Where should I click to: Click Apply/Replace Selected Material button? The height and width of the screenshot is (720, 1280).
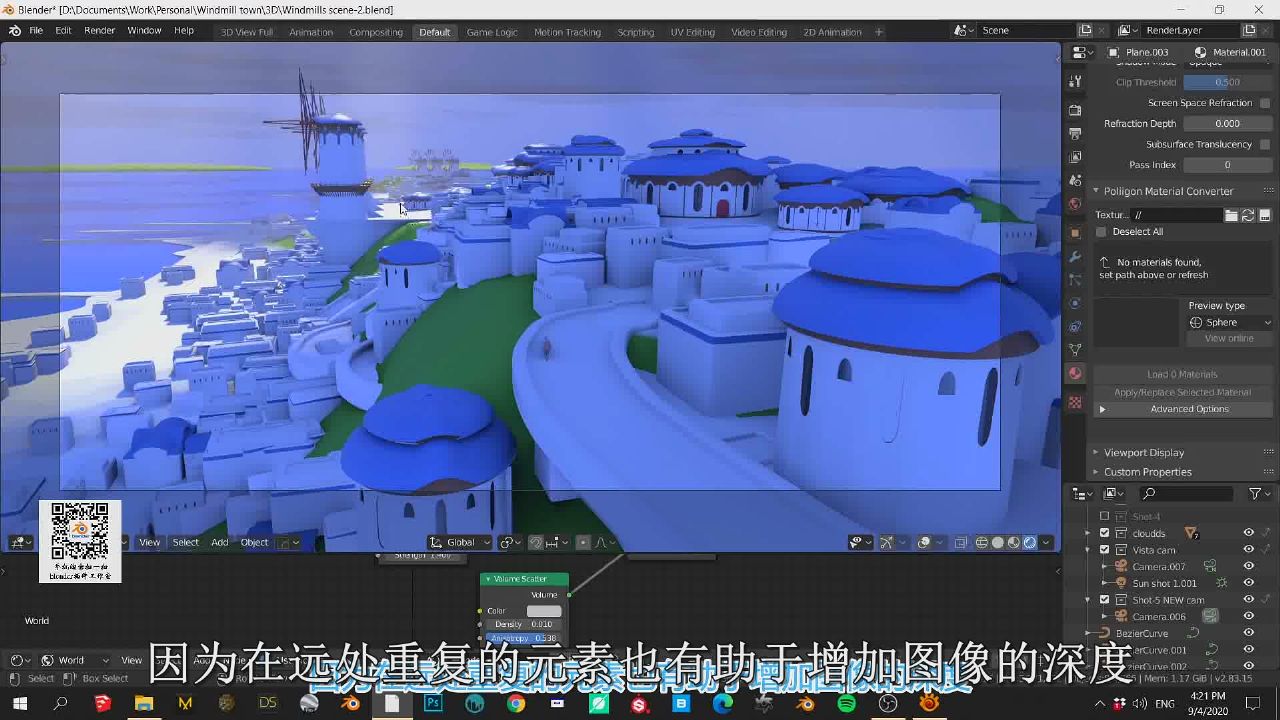click(1182, 392)
